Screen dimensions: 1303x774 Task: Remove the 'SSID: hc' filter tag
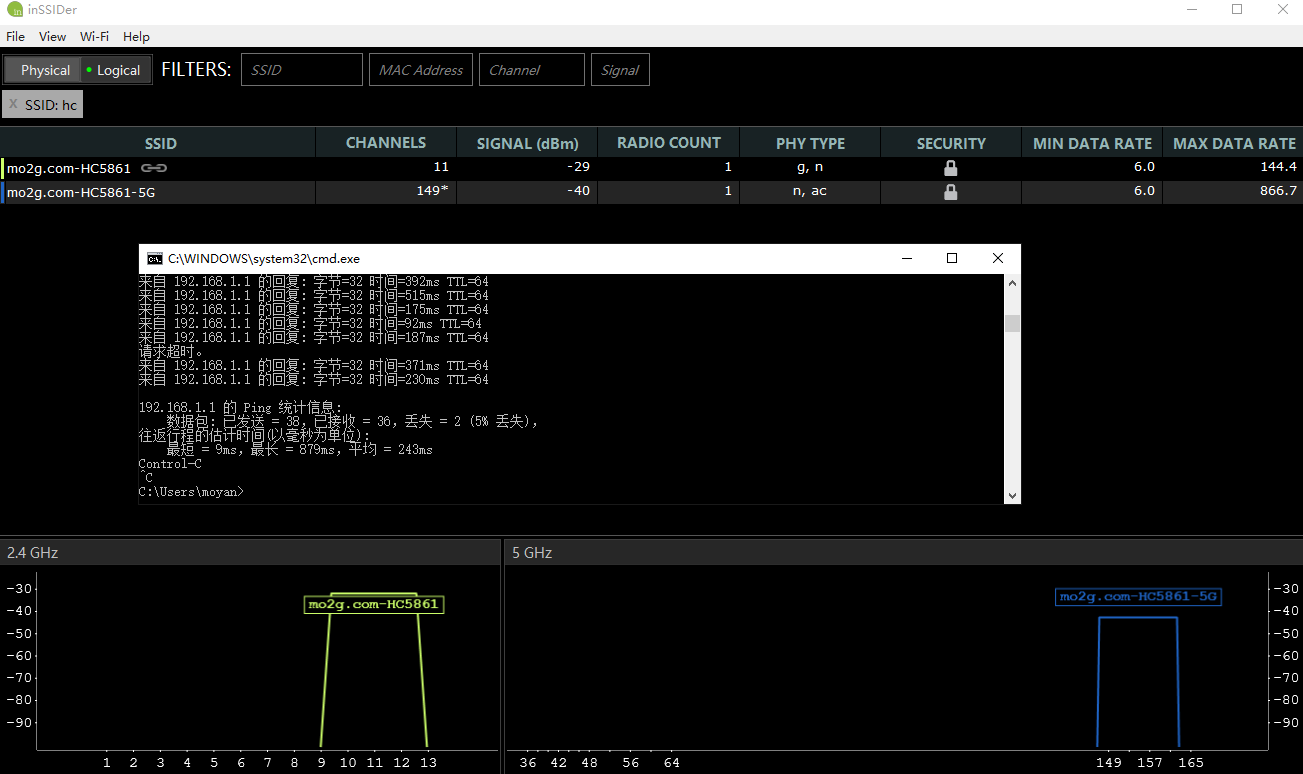pos(13,105)
